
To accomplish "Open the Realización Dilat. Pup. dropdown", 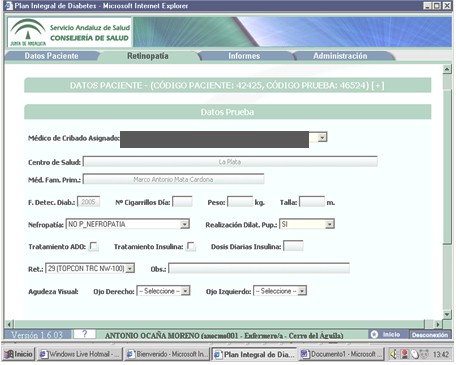I will click(329, 224).
